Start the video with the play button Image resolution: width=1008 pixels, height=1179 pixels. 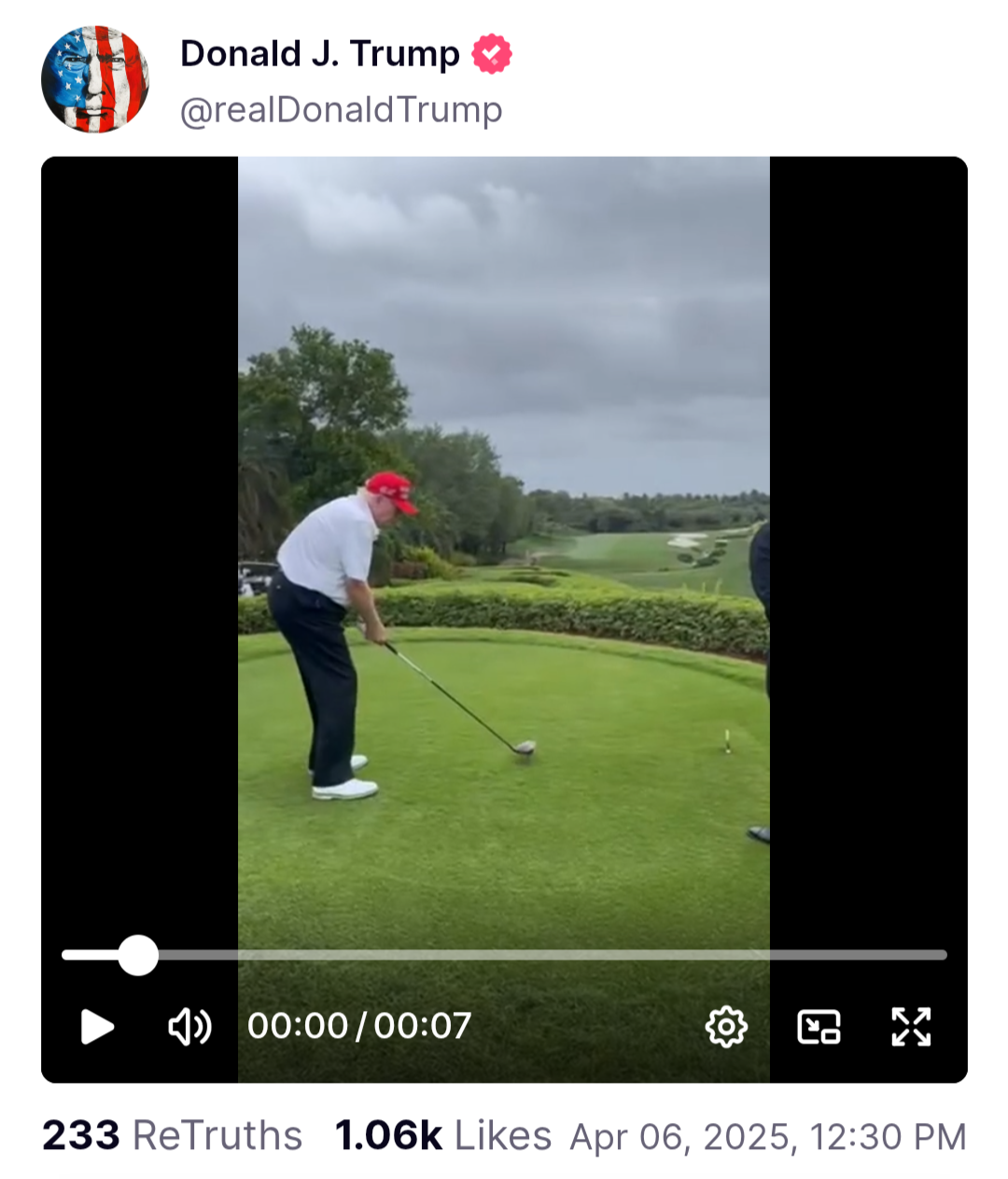[97, 1026]
